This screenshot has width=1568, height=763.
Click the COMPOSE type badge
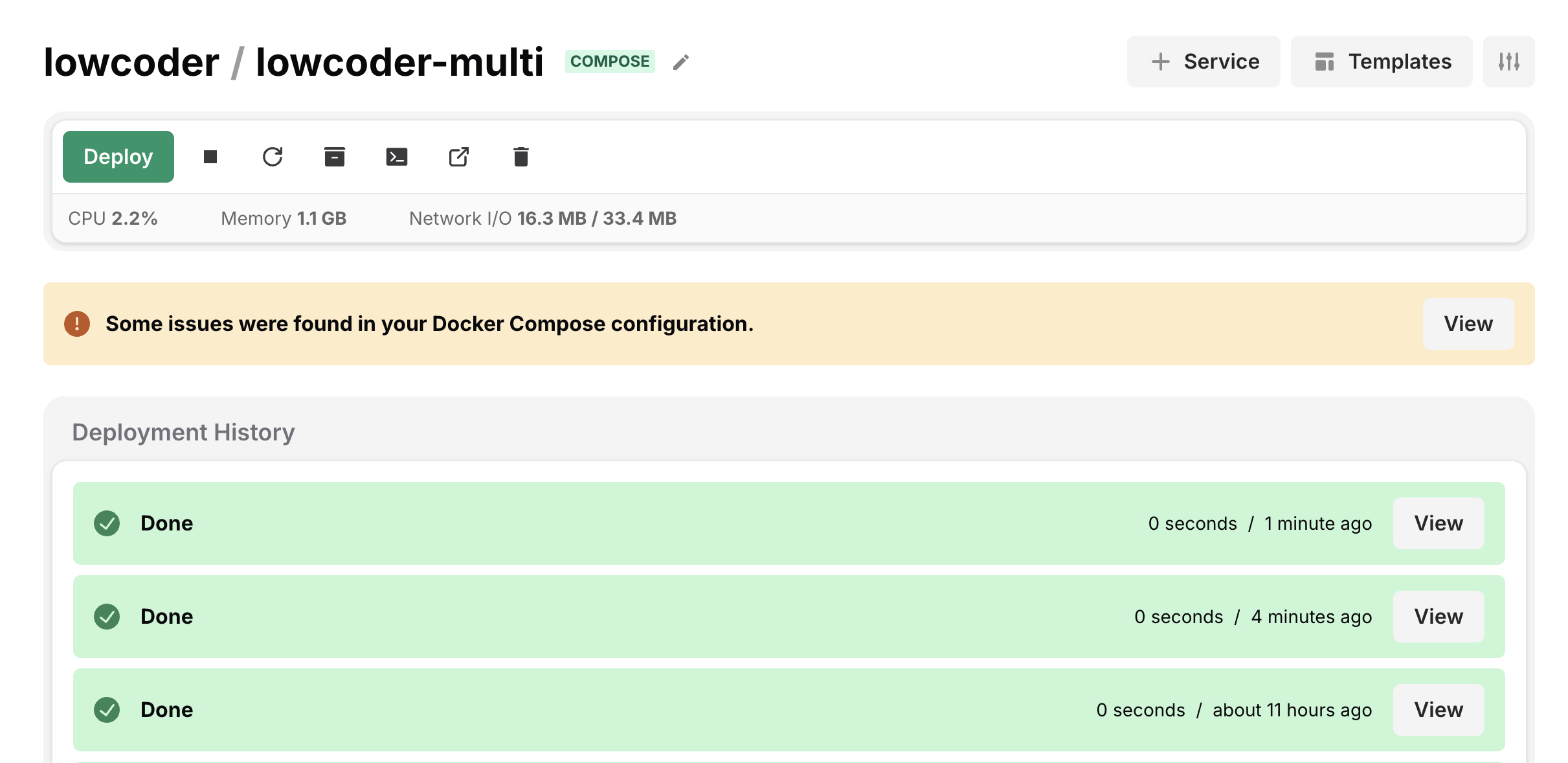609,62
